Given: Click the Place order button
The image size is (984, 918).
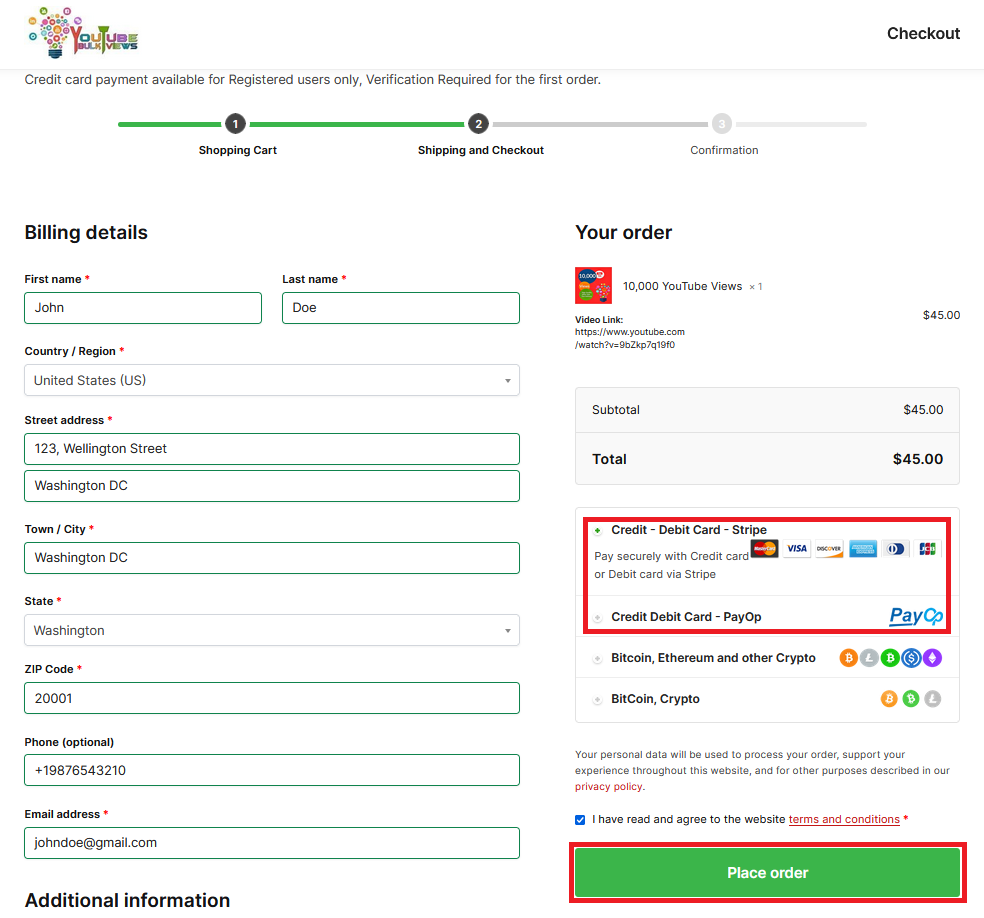Looking at the screenshot, I should coord(767,873).
